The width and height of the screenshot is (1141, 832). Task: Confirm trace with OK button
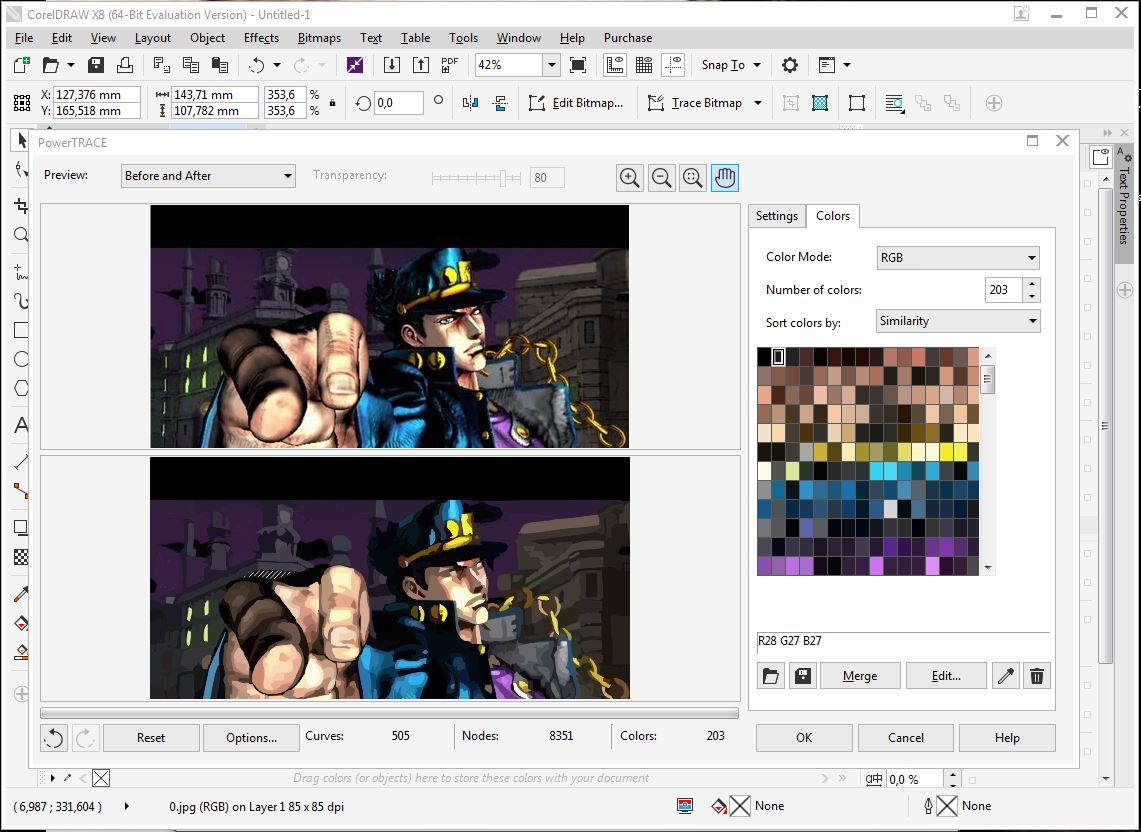pos(803,737)
